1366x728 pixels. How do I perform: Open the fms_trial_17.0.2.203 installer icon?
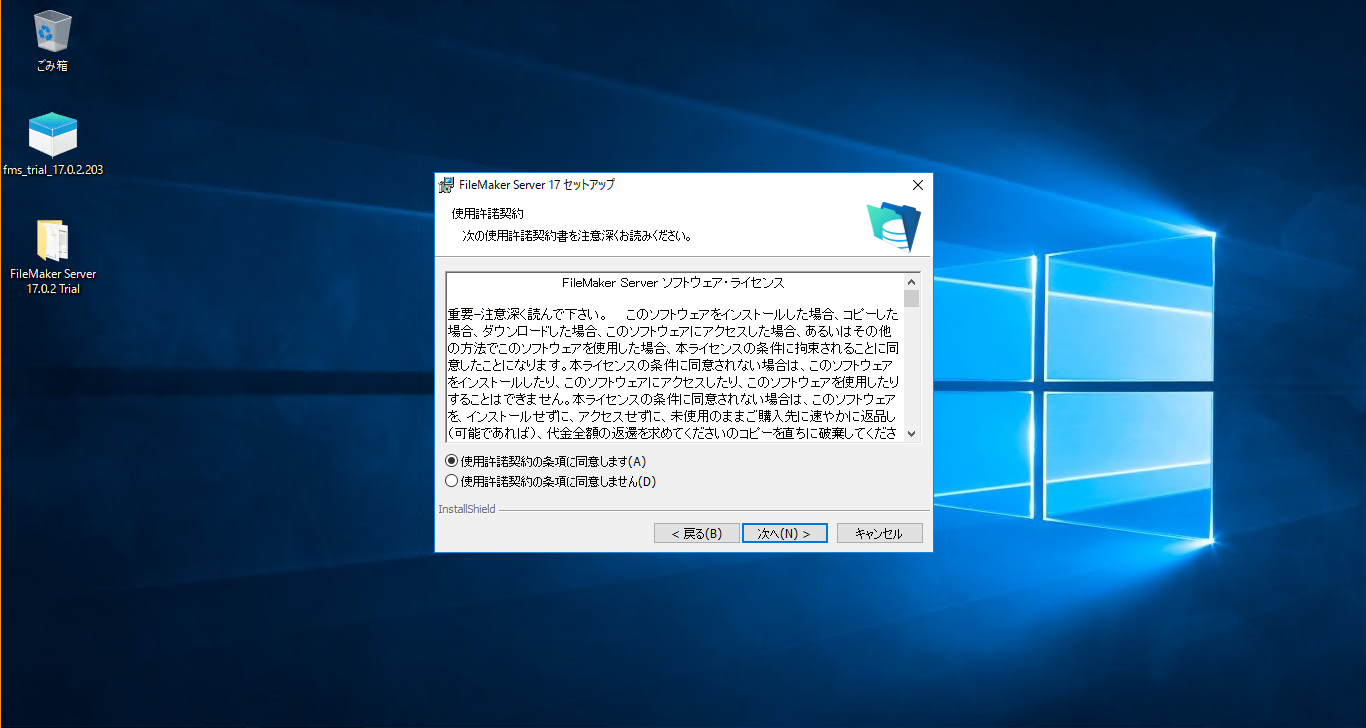tap(51, 133)
